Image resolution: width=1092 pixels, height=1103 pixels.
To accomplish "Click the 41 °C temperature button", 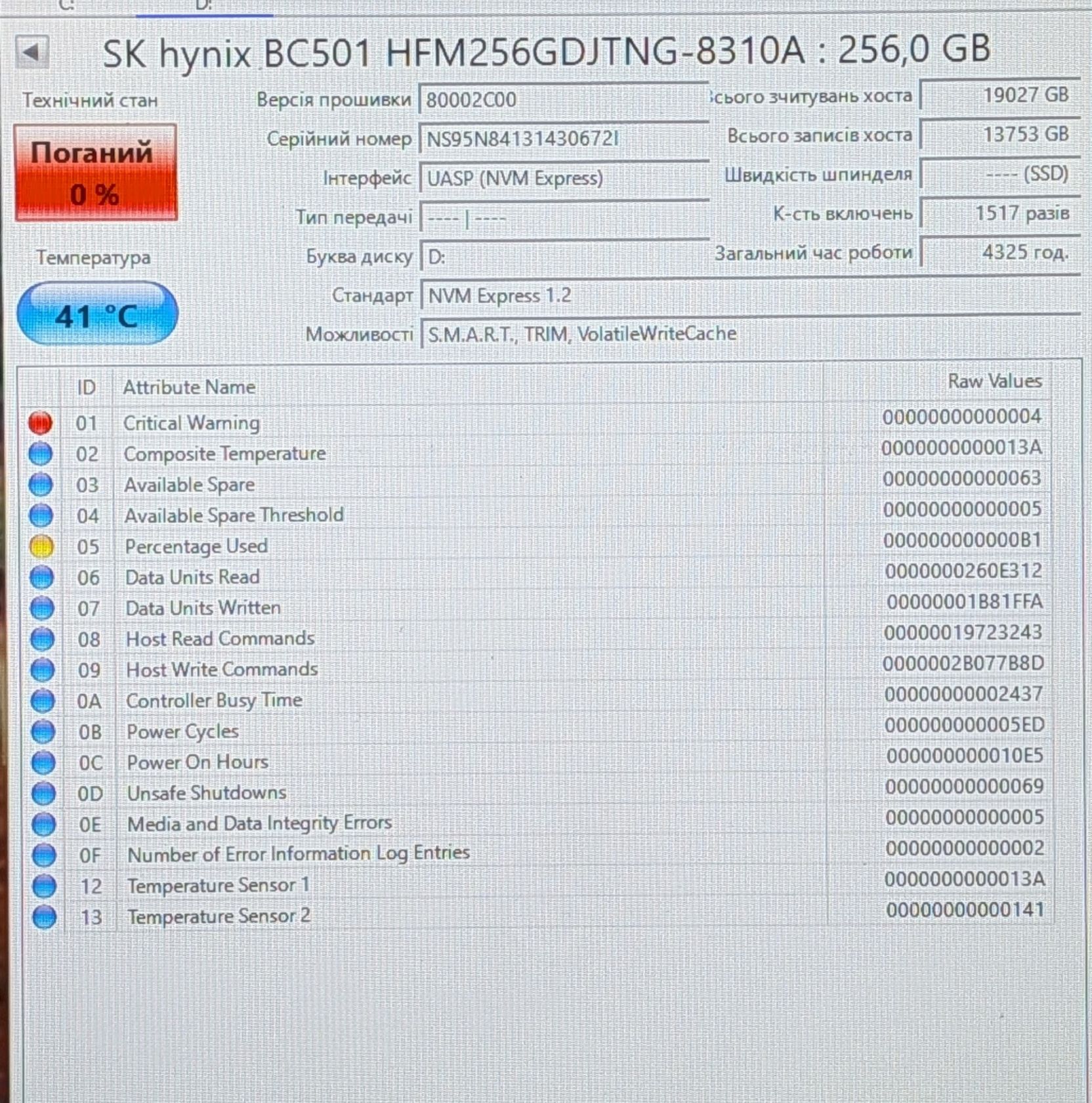I will coord(97,313).
